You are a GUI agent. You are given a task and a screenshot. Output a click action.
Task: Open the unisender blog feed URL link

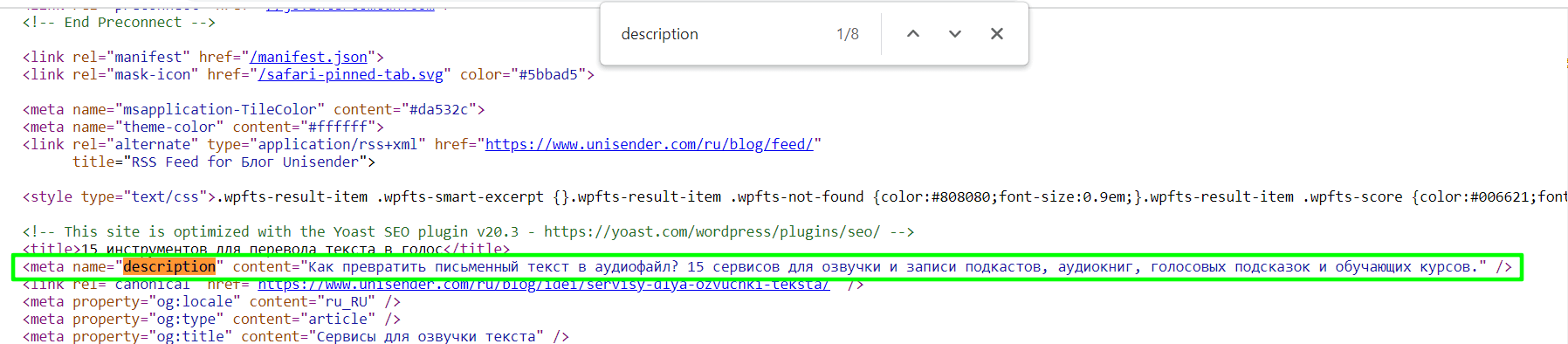pos(650,144)
